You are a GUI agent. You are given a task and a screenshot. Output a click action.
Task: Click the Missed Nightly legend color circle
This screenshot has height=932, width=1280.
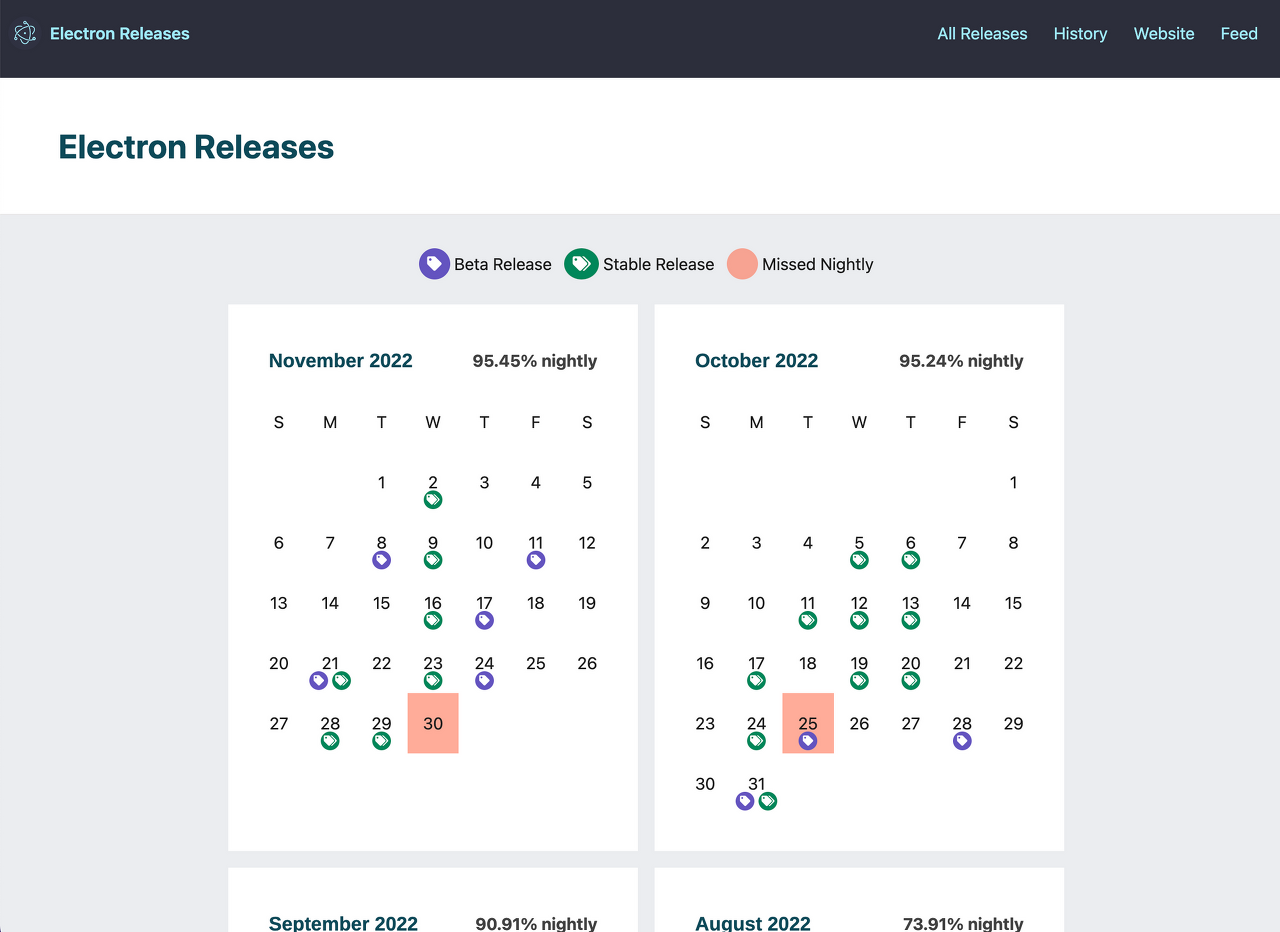(742, 264)
